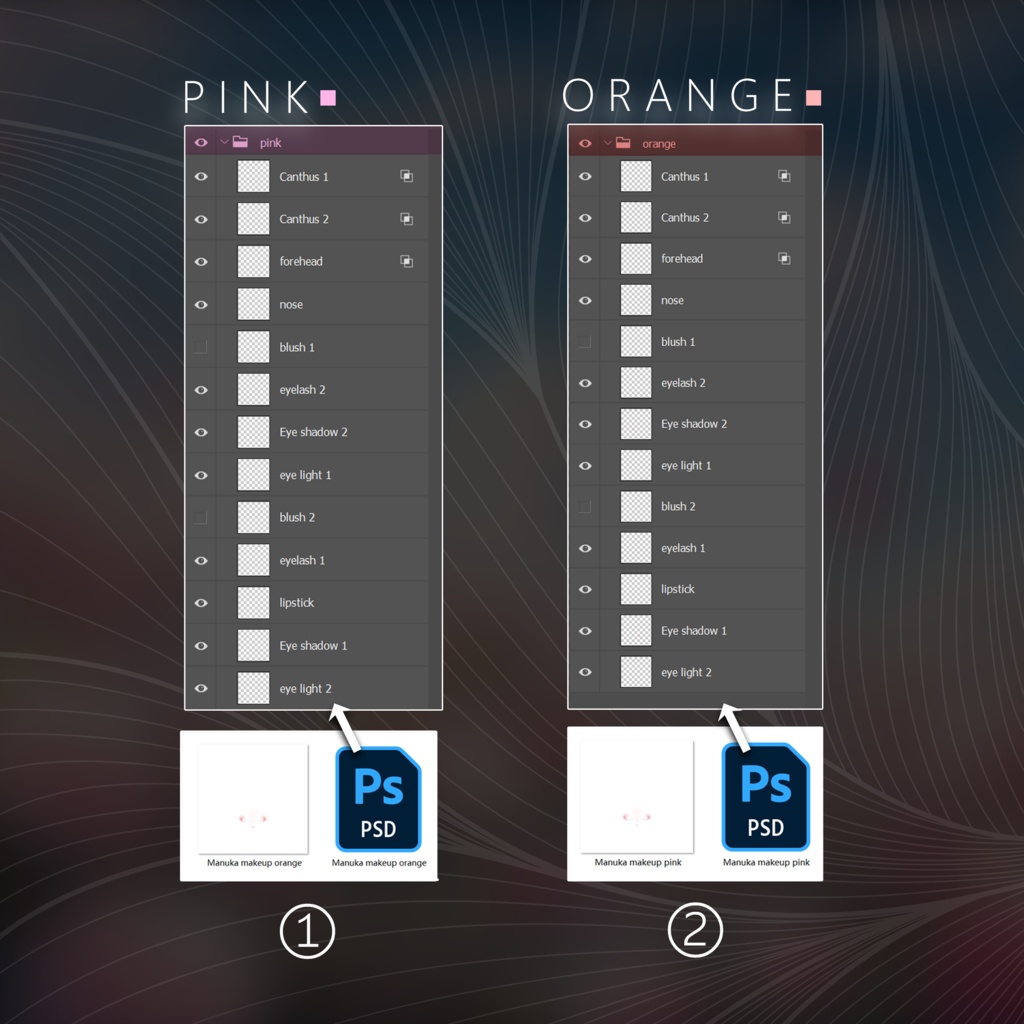This screenshot has height=1024, width=1024.
Task: Collapse the pink layer group chevron
Action: (224, 142)
